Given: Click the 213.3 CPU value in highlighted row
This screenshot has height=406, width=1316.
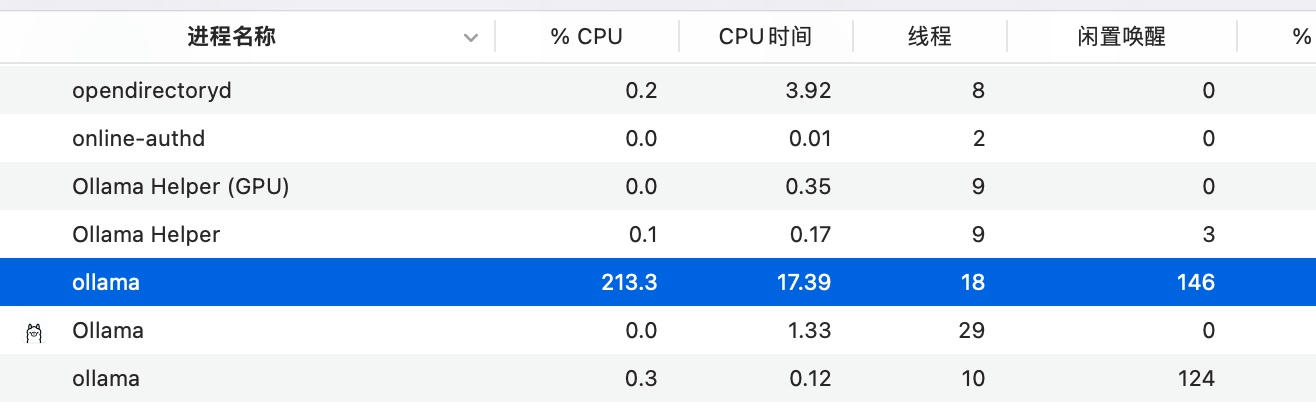Looking at the screenshot, I should click(627, 283).
